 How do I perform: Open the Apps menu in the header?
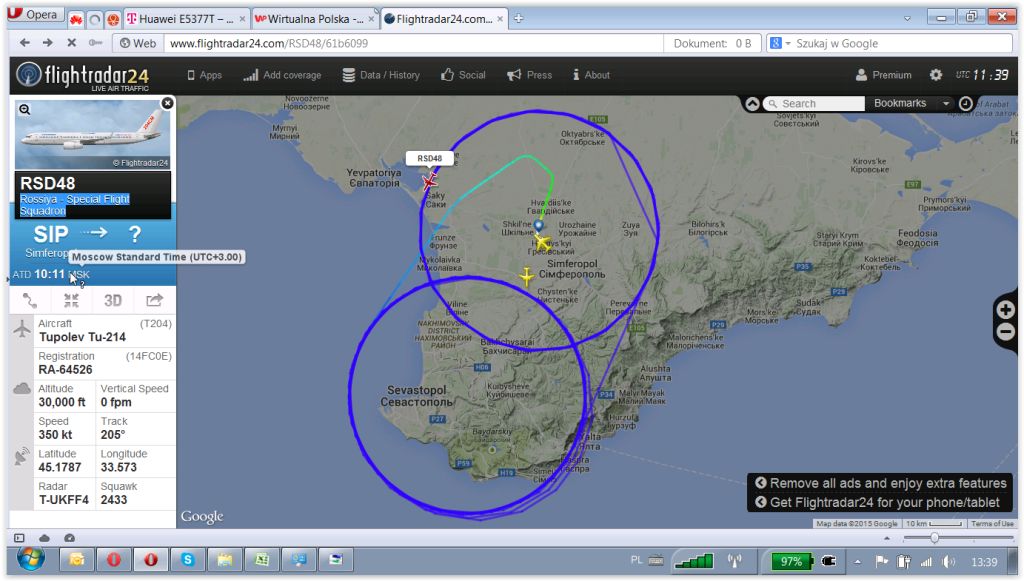click(x=204, y=75)
